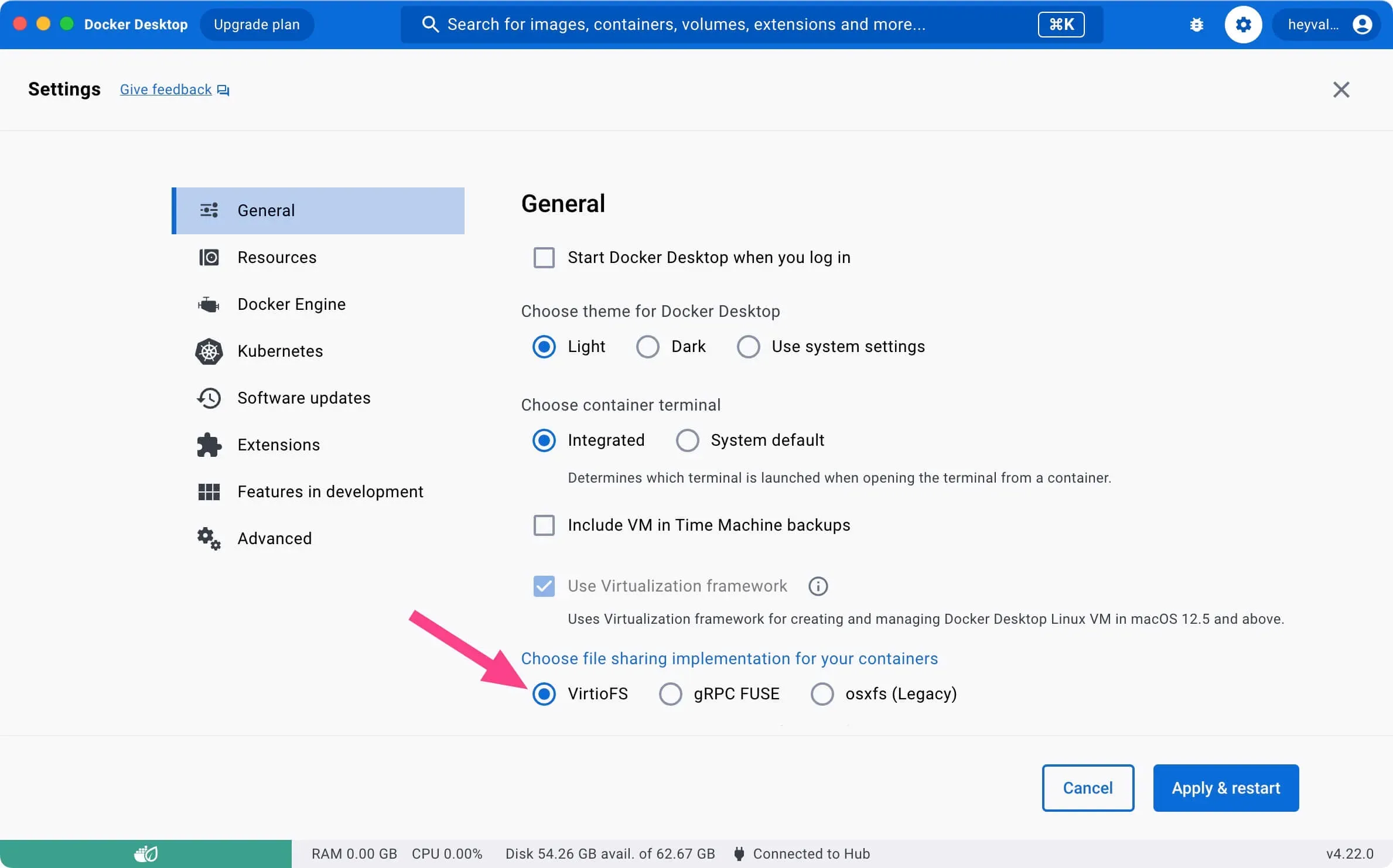Click the Features in development grid icon
Screen dimensions: 1393x868
pos(209,492)
